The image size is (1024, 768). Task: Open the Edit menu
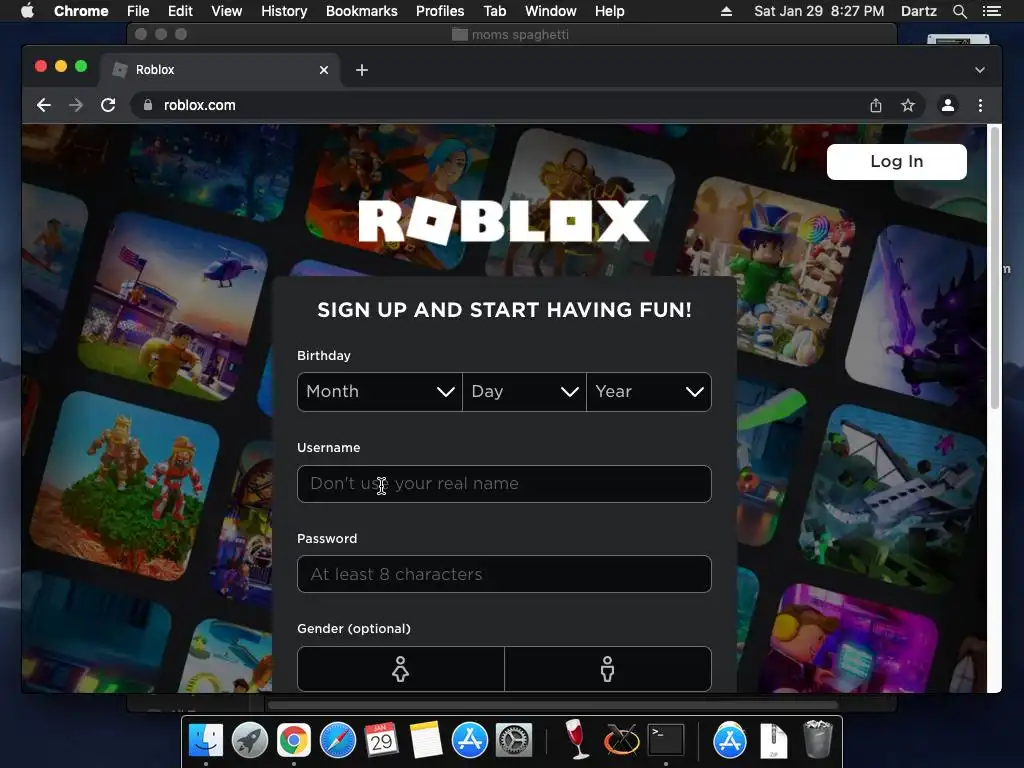pos(180,11)
